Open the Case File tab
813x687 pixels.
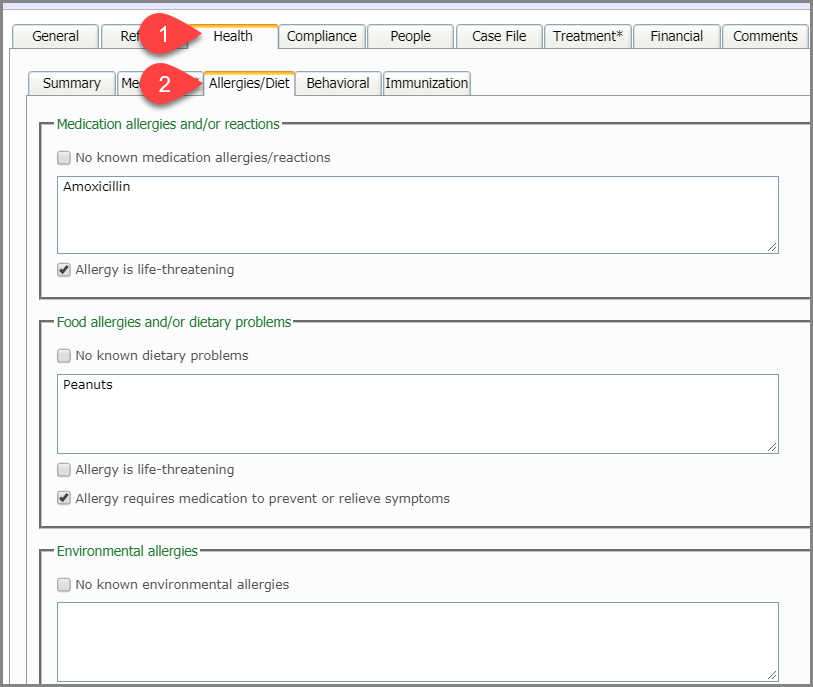[499, 36]
